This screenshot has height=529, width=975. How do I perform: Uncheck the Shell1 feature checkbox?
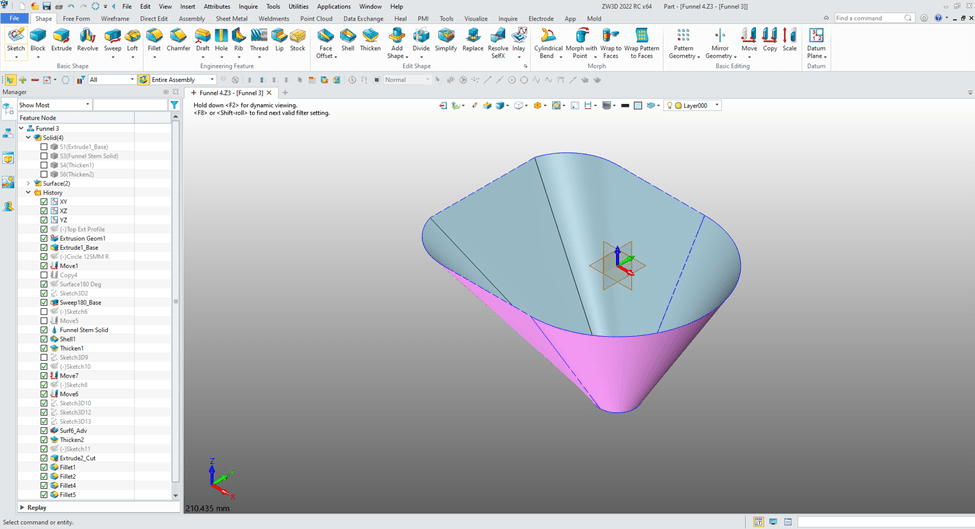(44, 339)
